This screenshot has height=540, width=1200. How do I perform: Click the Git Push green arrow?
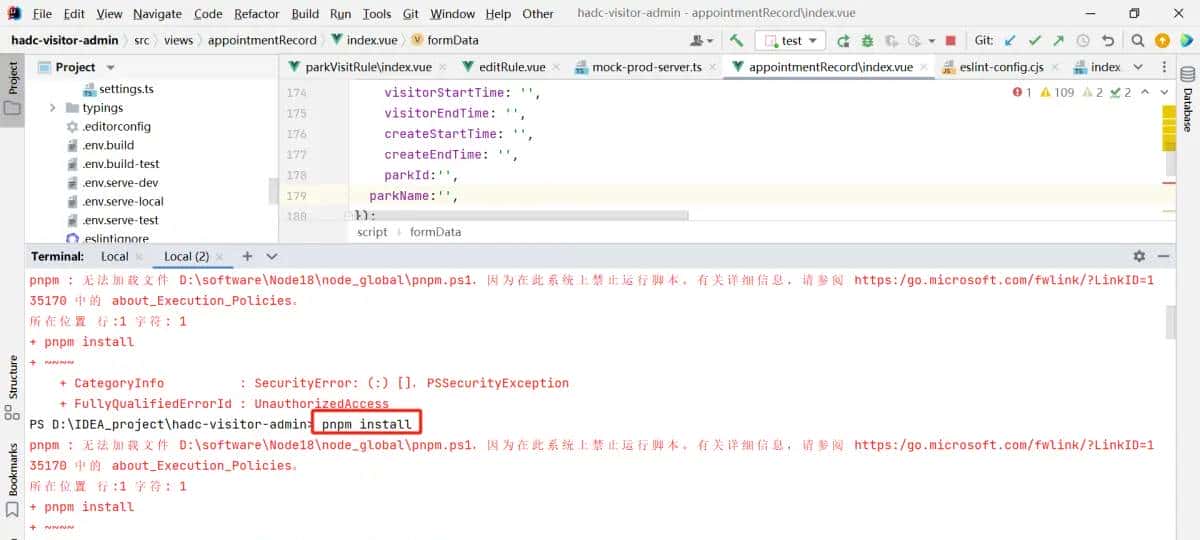click(1059, 41)
